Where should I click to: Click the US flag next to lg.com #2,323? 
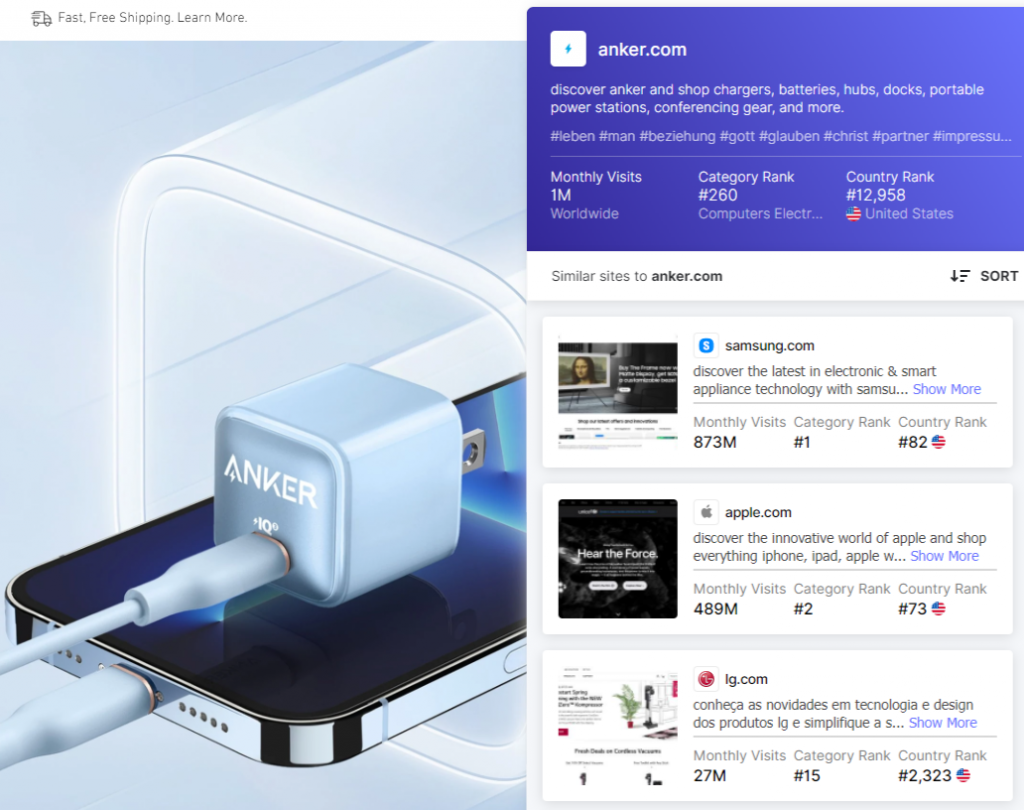click(963, 775)
